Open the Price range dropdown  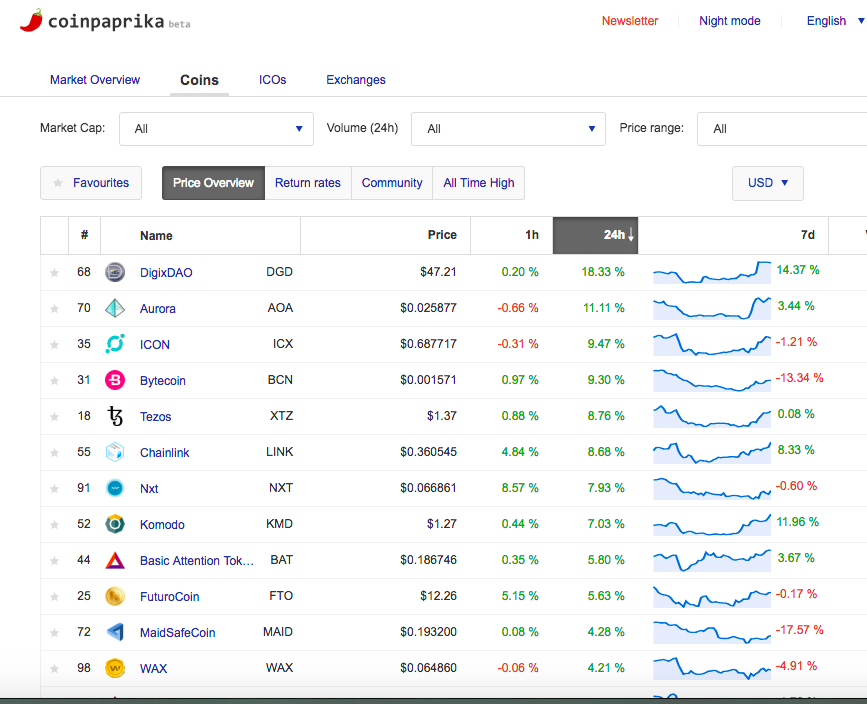782,129
